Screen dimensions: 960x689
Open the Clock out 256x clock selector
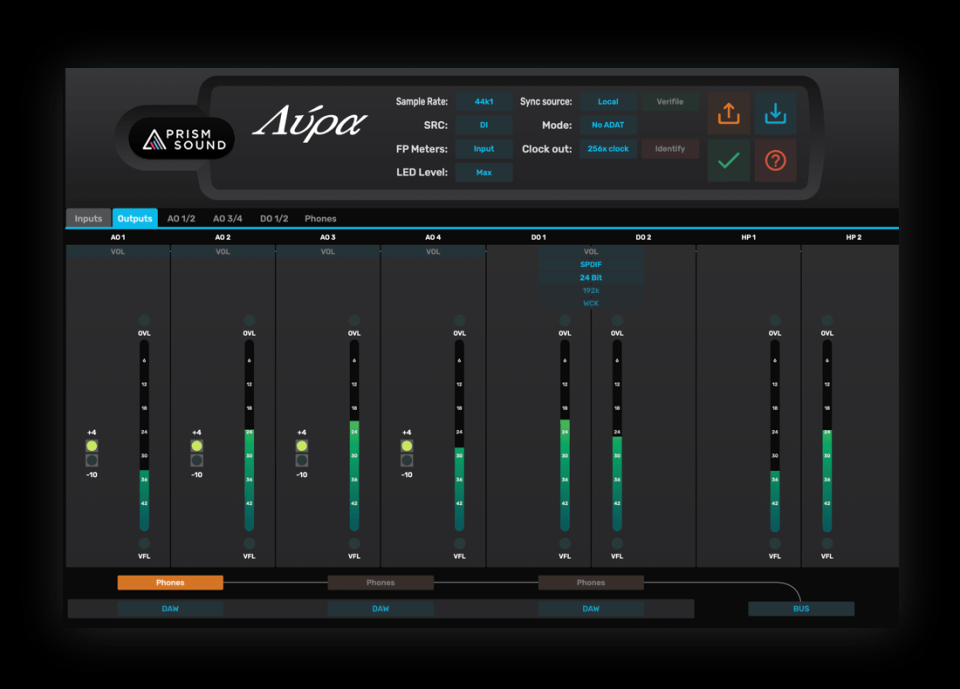coord(607,148)
